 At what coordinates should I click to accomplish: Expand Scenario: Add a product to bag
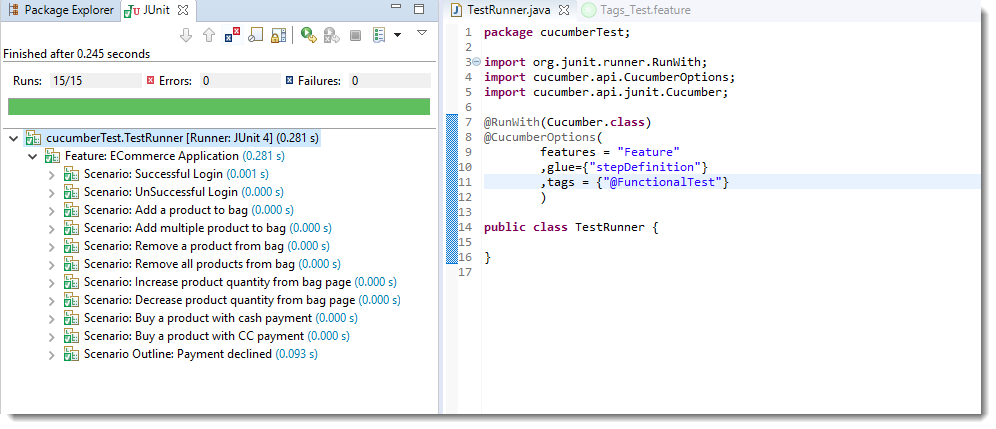click(52, 210)
